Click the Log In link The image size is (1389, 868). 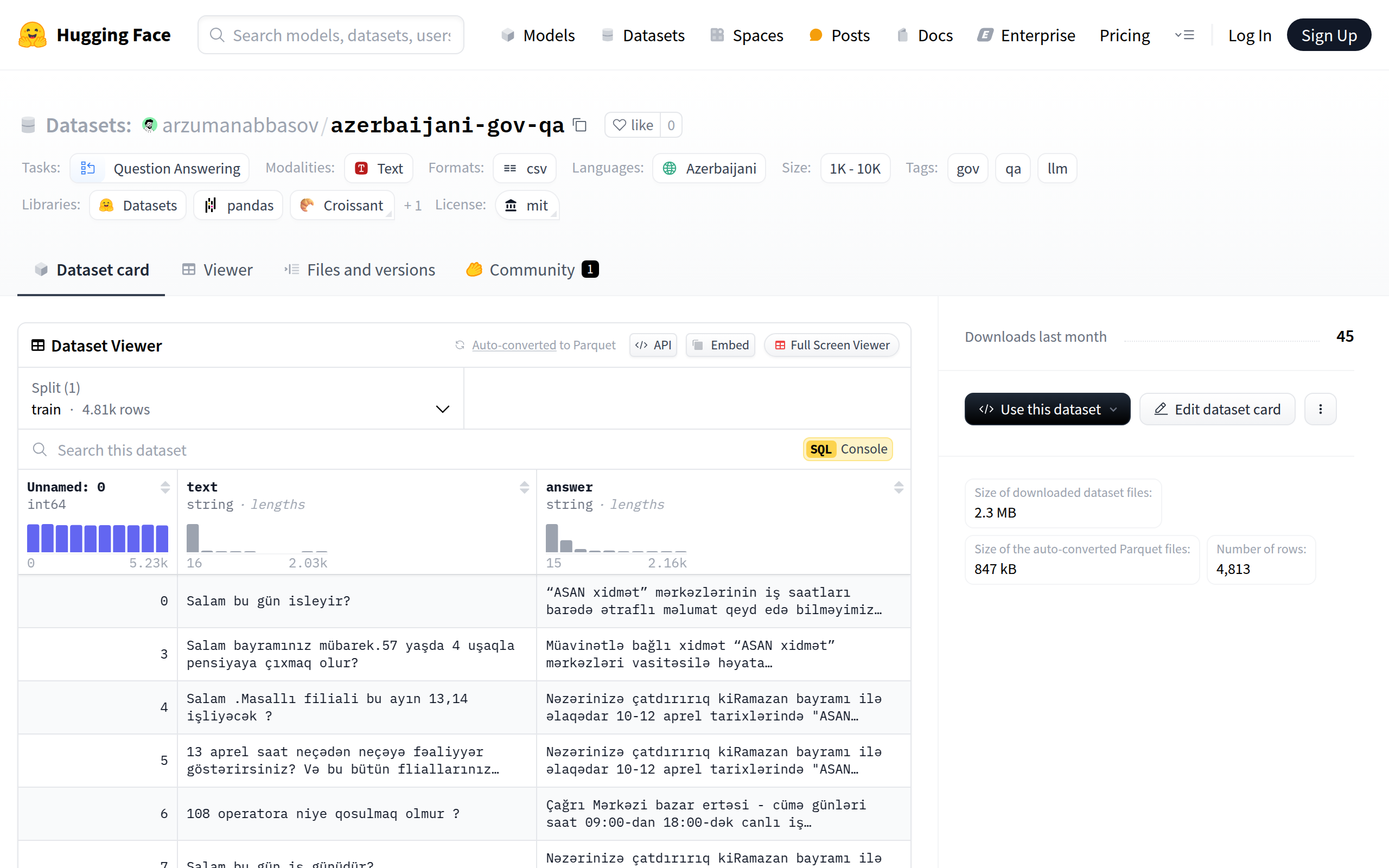click(x=1250, y=35)
